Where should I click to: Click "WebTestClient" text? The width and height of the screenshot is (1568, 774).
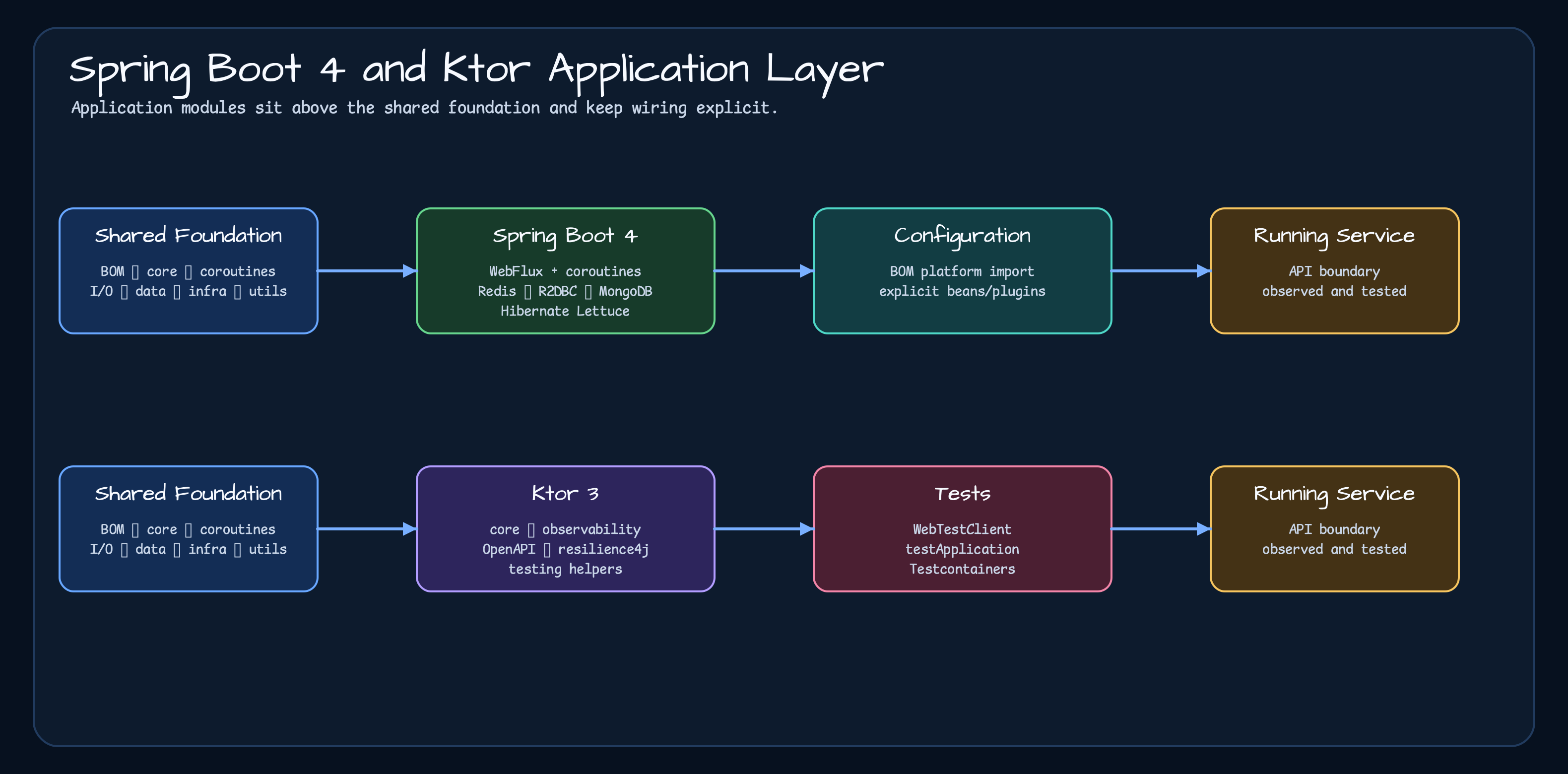pos(962,529)
